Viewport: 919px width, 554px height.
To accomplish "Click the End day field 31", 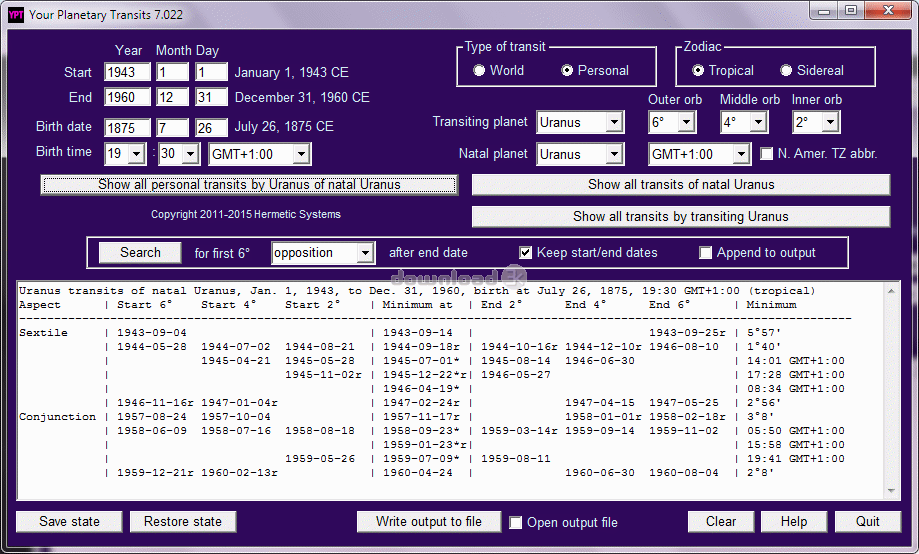I will pos(212,97).
